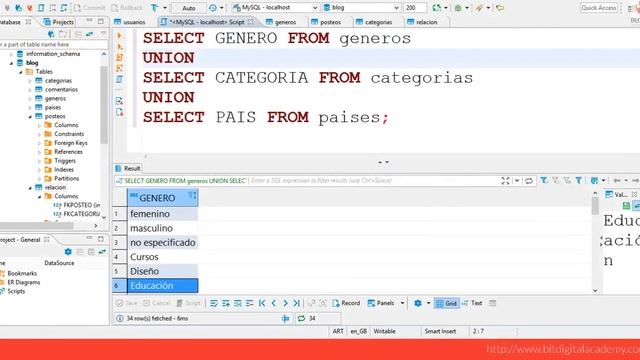The image size is (640, 360).
Task: Open the Projects tab
Action: (58, 22)
